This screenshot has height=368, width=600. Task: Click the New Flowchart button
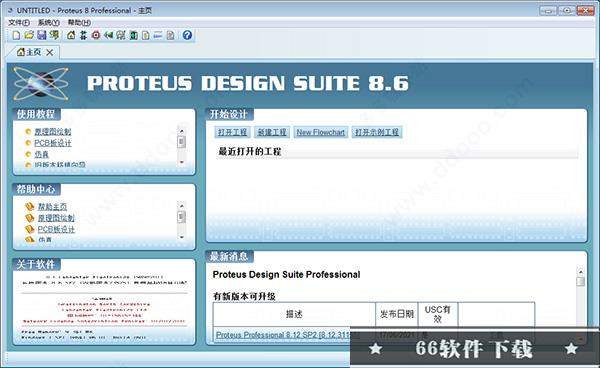321,132
